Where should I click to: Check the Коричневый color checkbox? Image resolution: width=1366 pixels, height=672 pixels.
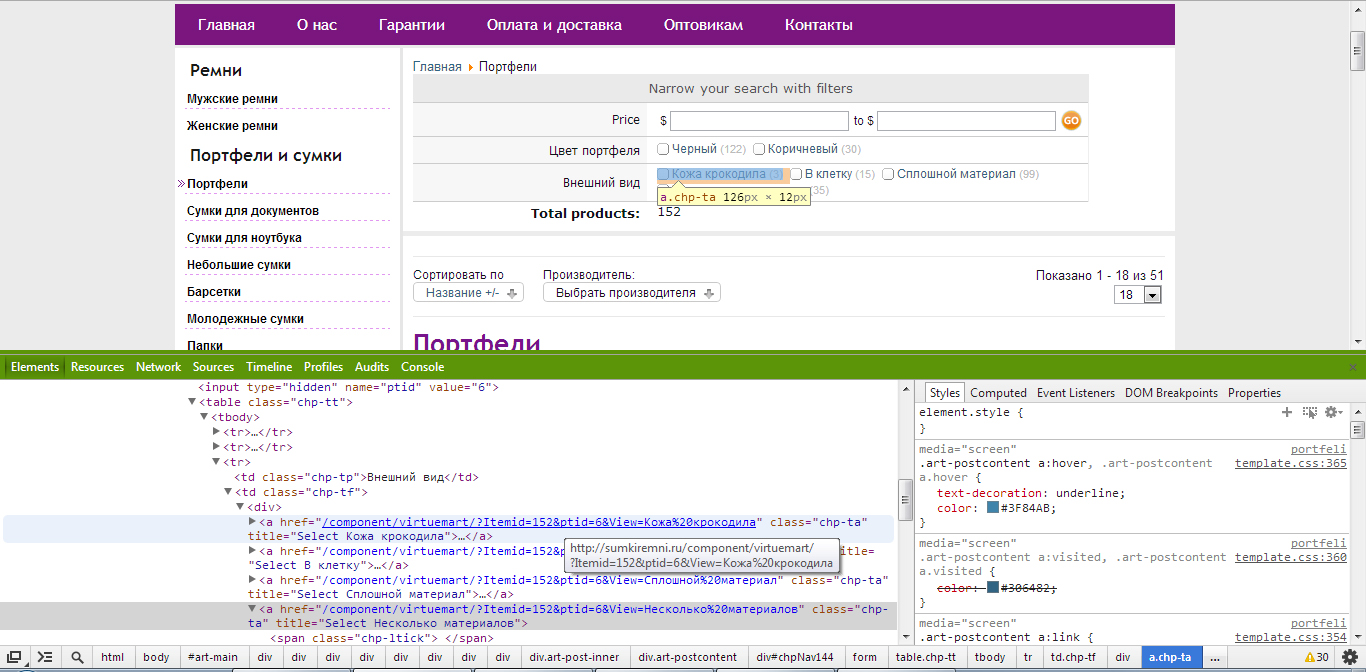tap(759, 149)
